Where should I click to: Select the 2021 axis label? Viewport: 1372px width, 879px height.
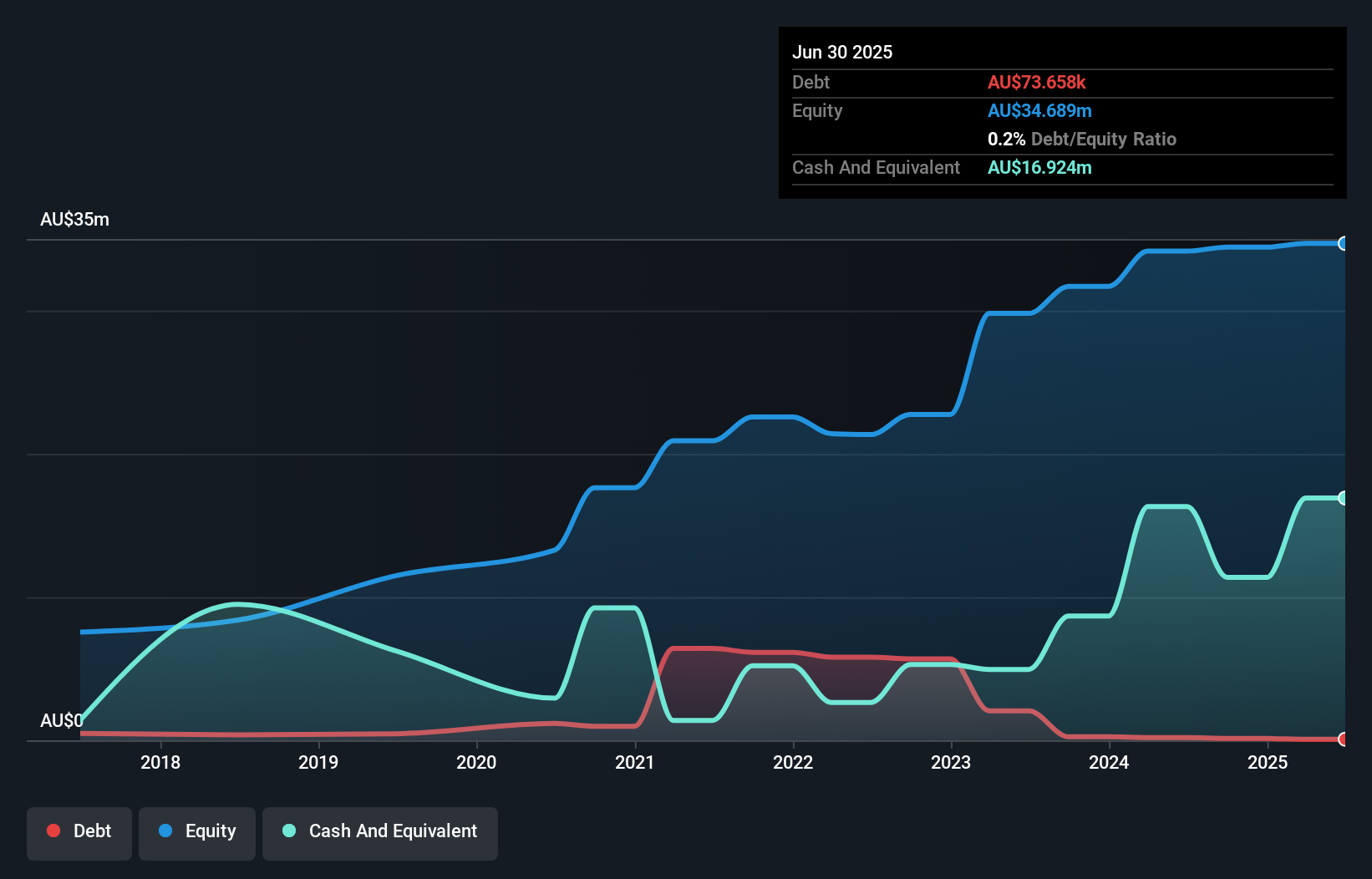[635, 762]
